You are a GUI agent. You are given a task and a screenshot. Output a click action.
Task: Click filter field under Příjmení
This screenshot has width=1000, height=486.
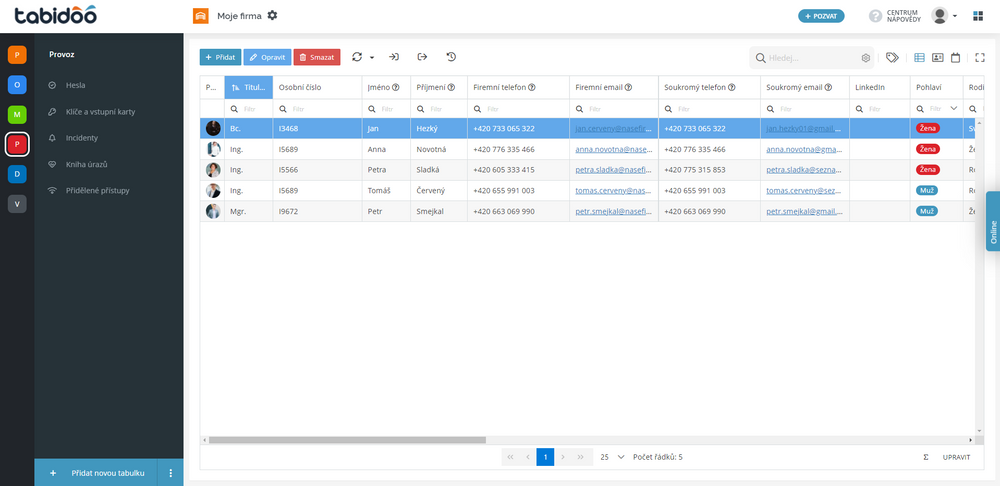[439, 108]
